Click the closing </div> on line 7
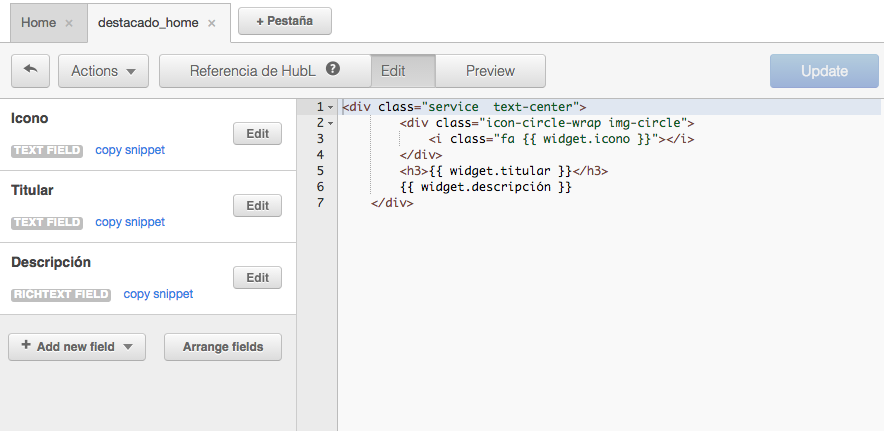The width and height of the screenshot is (884, 431). [392, 203]
